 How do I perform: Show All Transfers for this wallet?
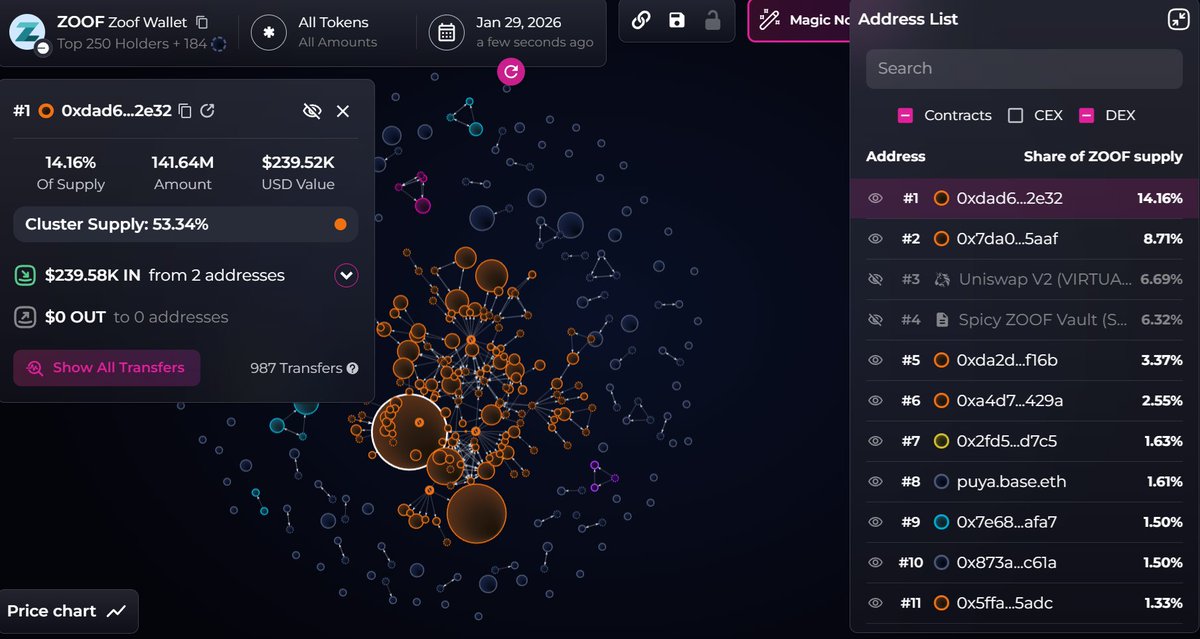[x=107, y=368]
